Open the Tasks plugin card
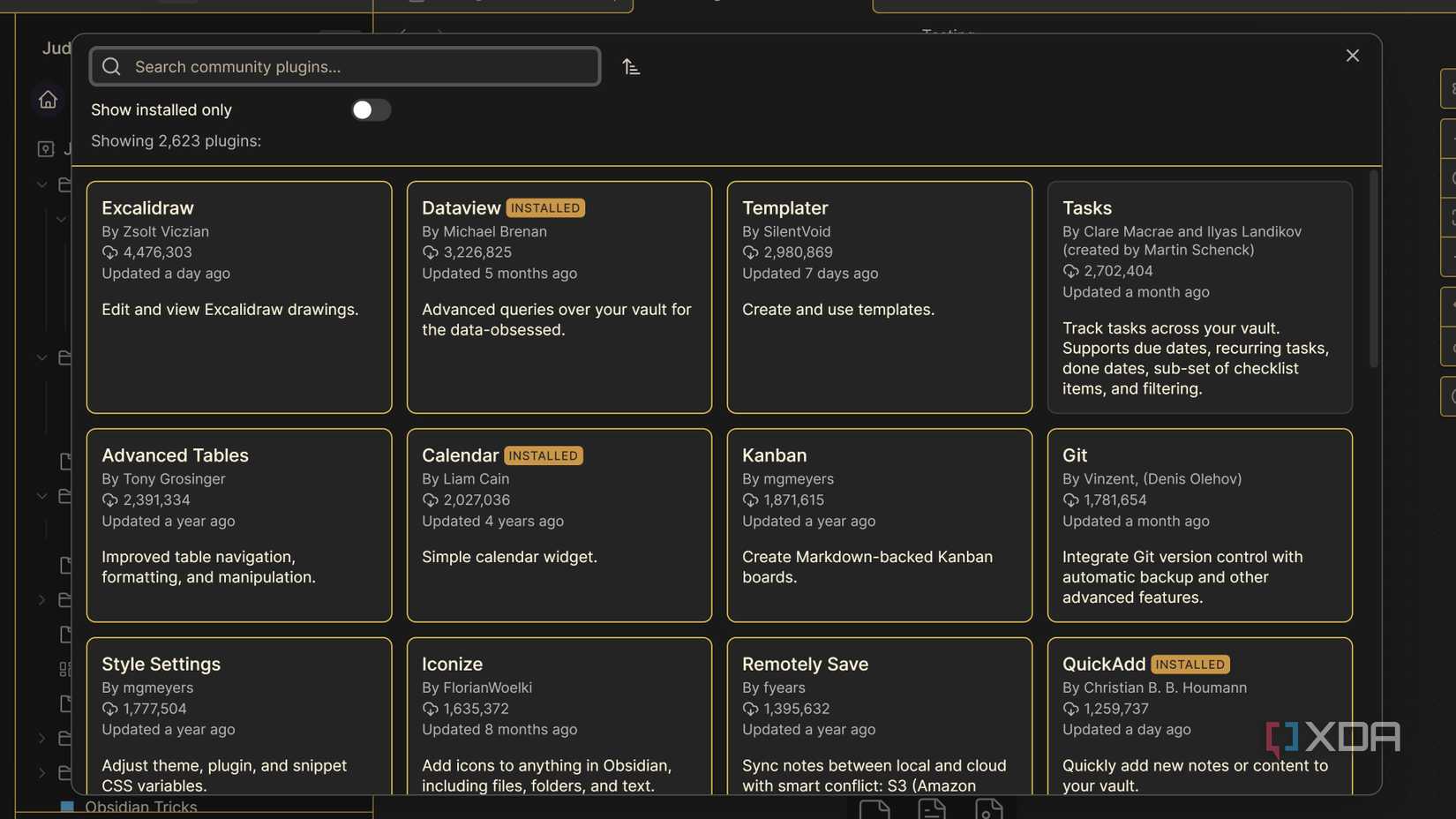 point(1200,297)
